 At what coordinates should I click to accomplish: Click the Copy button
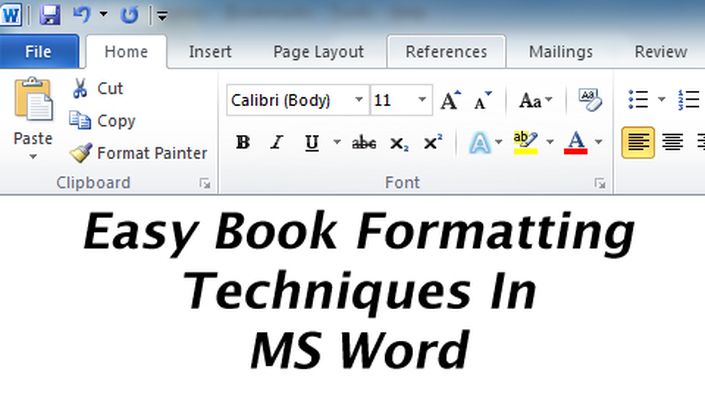[103, 120]
